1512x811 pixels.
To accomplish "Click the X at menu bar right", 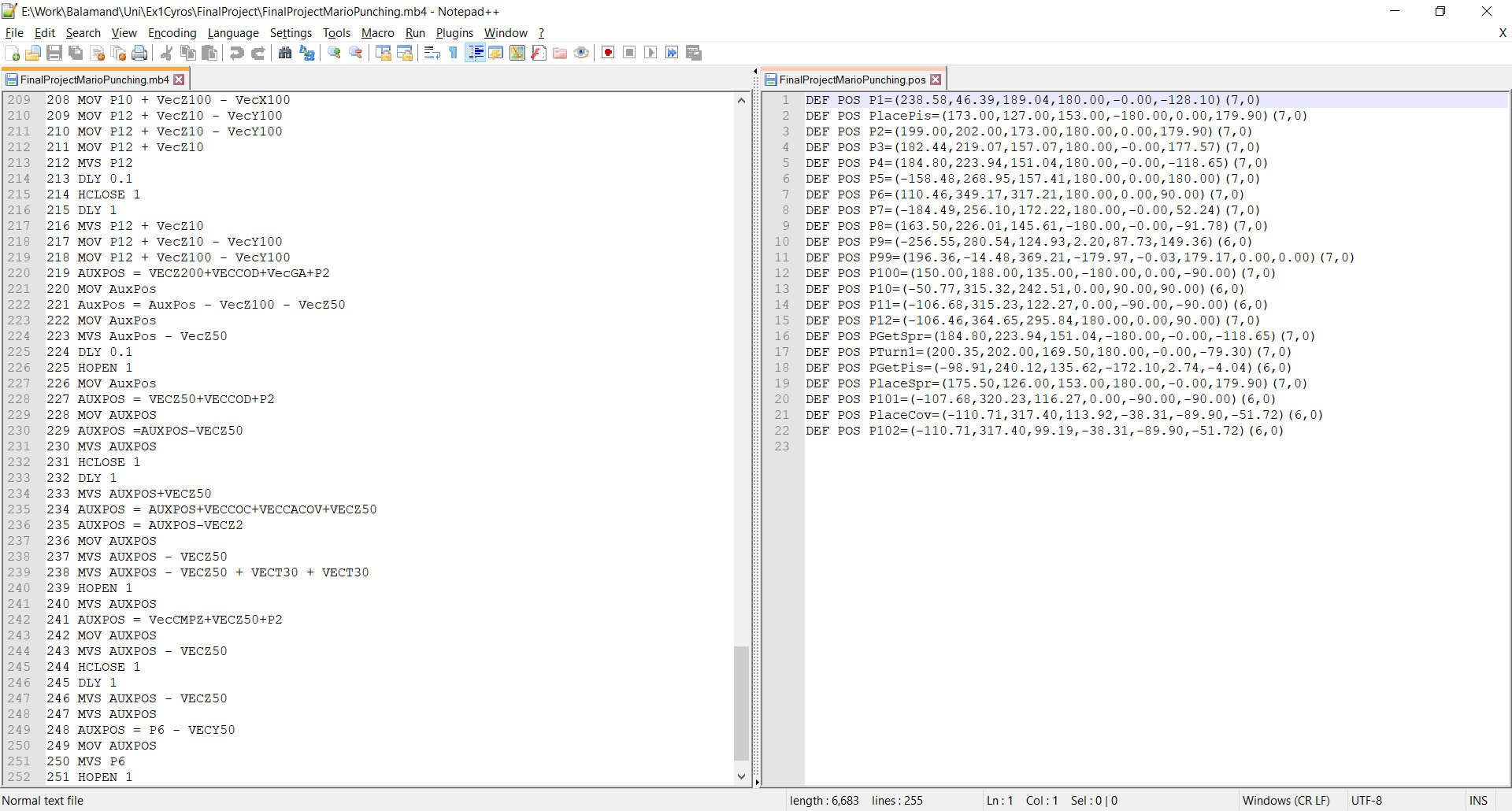I will click(x=1503, y=33).
